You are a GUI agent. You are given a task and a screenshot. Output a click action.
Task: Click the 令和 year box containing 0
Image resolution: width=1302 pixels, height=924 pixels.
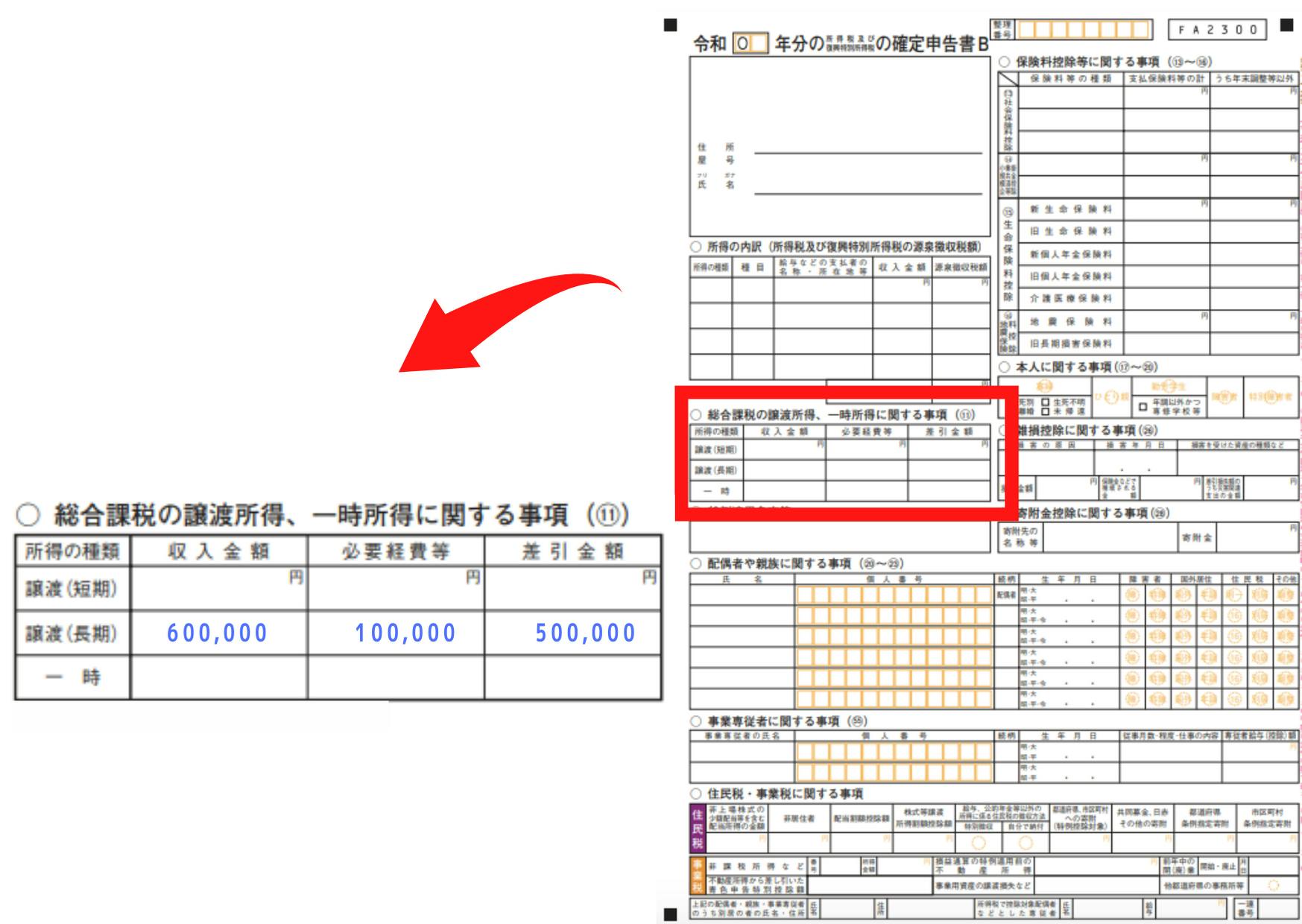click(750, 44)
